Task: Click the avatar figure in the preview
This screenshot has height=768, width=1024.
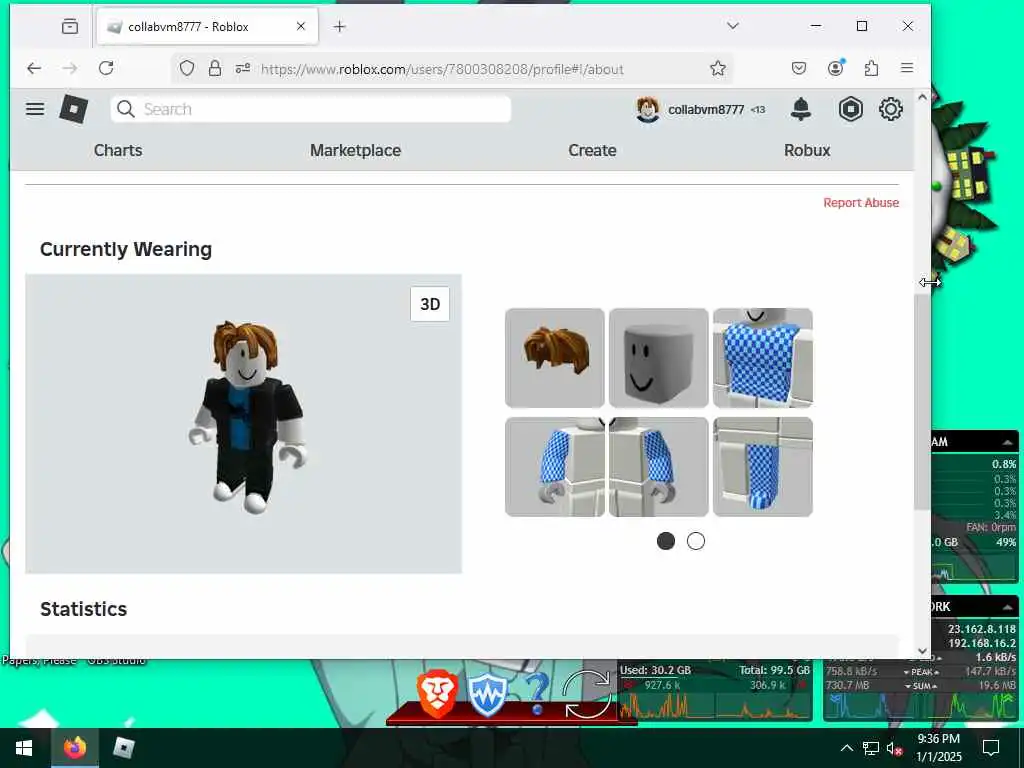Action: pos(248,417)
